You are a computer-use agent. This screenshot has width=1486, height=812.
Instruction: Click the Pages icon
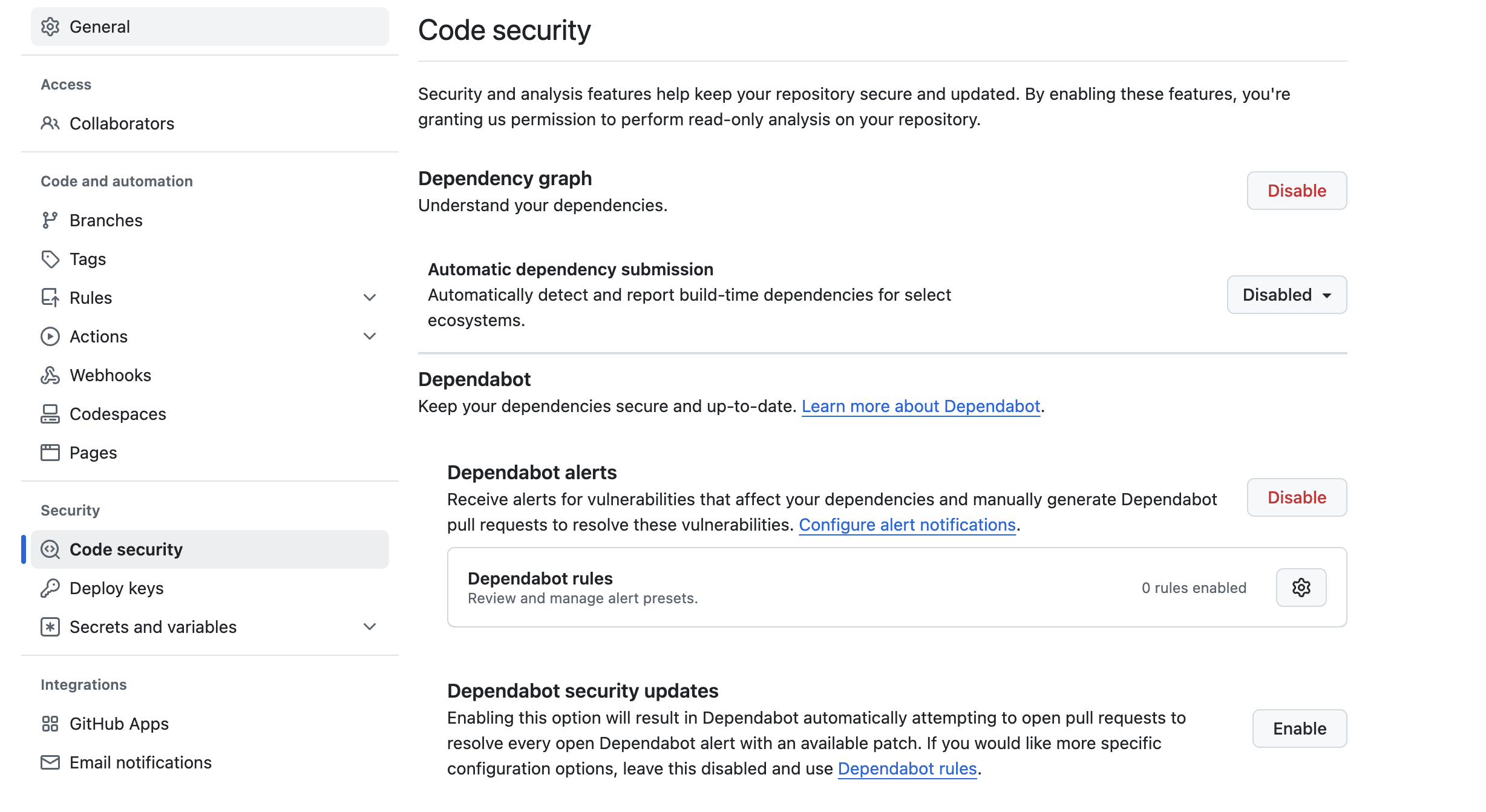click(x=51, y=452)
